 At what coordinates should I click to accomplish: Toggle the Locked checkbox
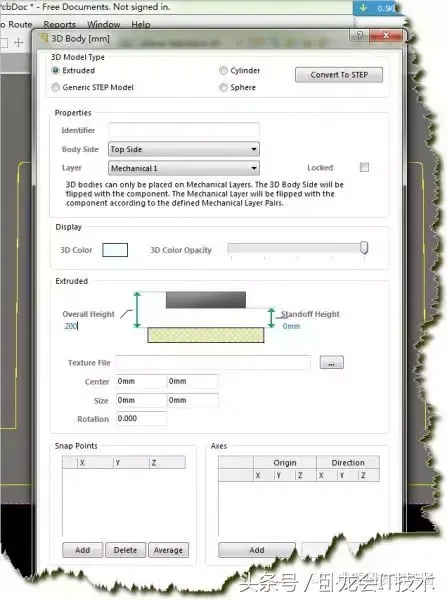(364, 167)
